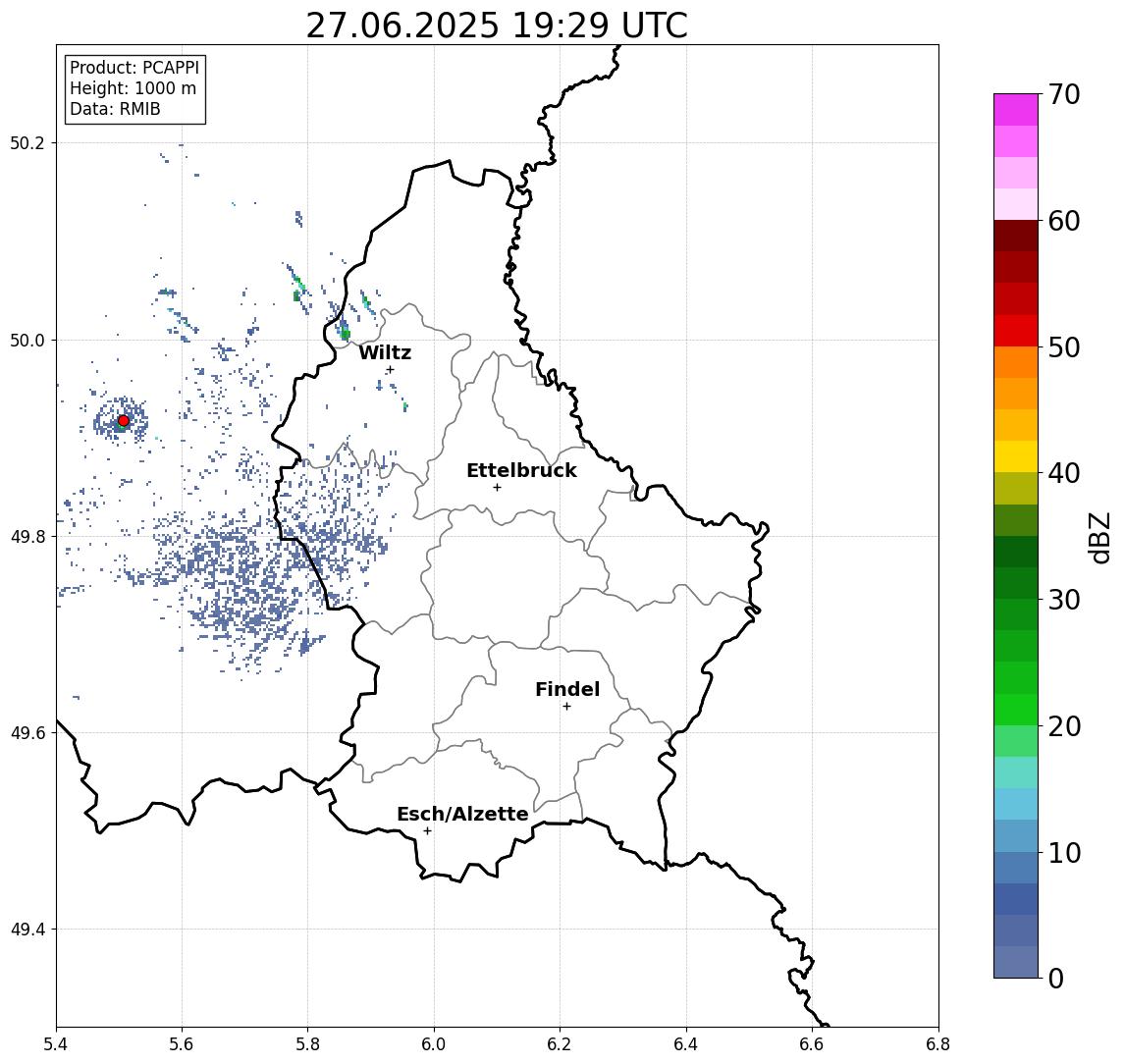This screenshot has height=1064, width=1124.
Task: Click the dBZ colorbar label
Action: pyautogui.click(x=1098, y=537)
